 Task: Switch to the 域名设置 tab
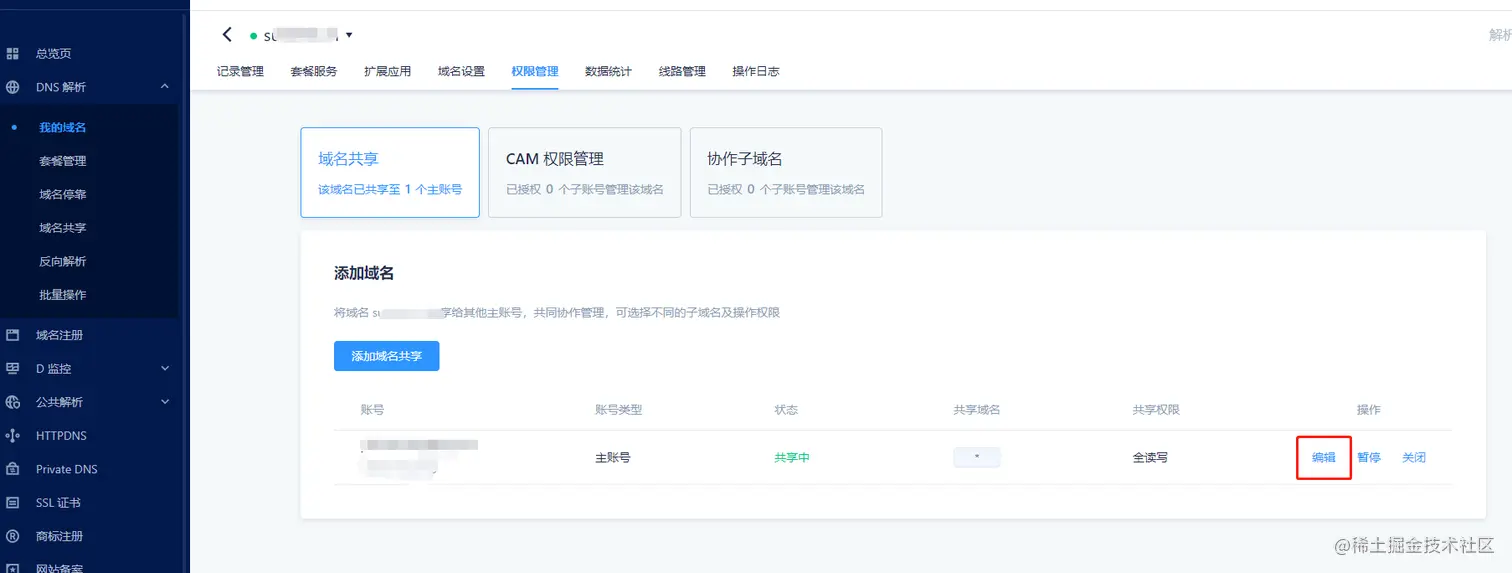[x=461, y=72]
